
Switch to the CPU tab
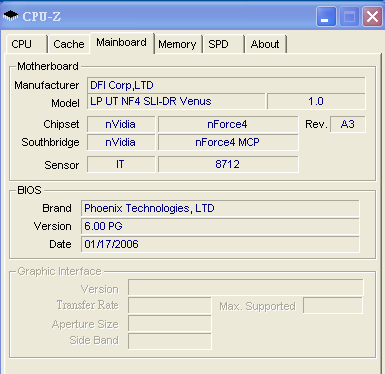tap(26, 44)
